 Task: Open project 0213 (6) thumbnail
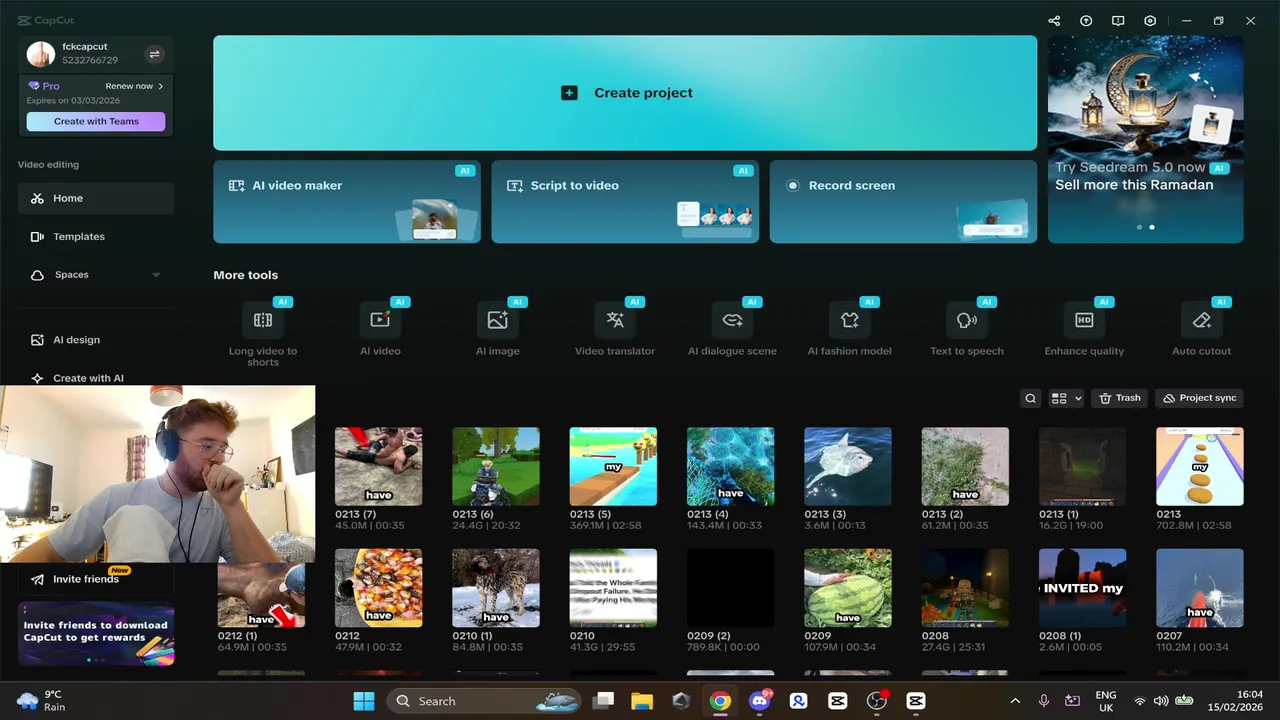[496, 466]
